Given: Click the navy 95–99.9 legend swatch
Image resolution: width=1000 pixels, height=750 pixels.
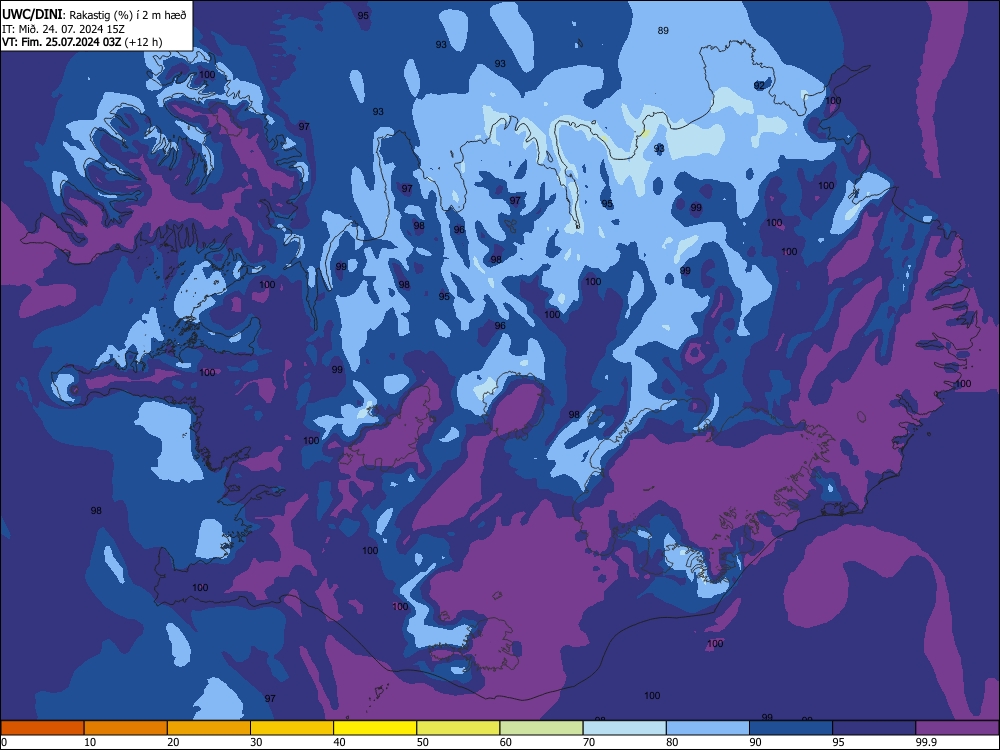Looking at the screenshot, I should tap(874, 728).
